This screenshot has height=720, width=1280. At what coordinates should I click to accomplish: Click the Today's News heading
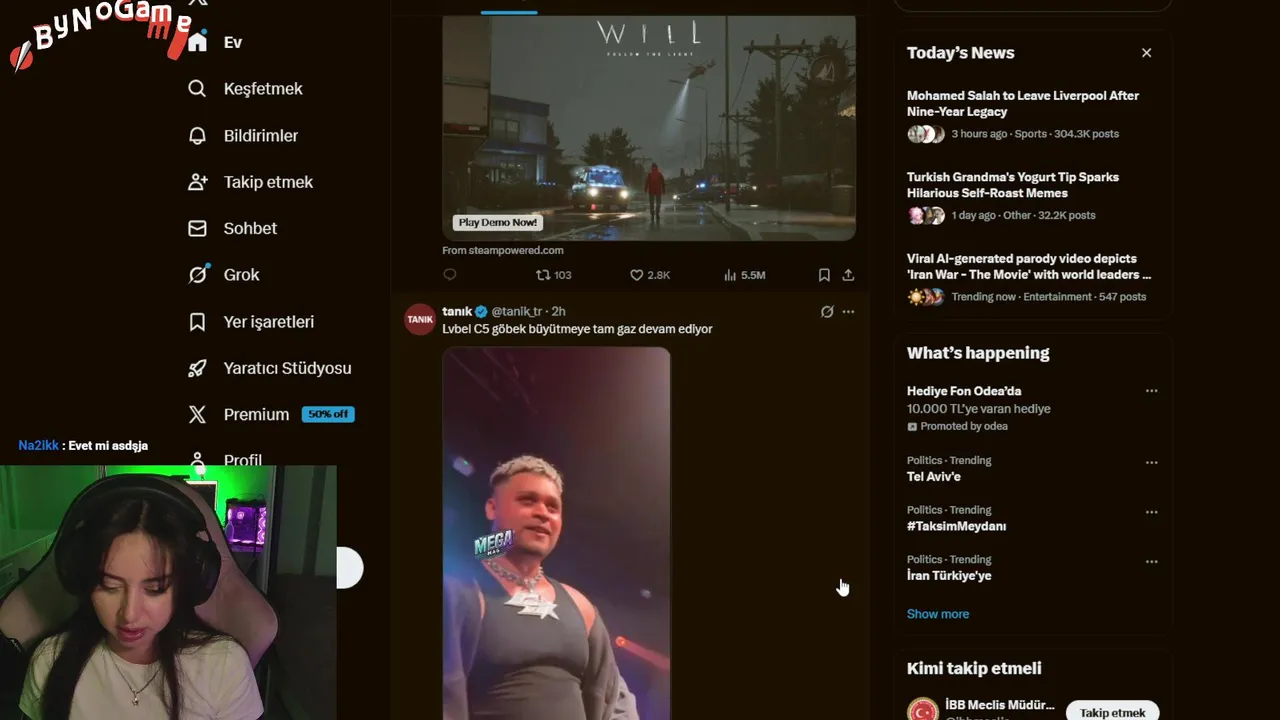point(960,53)
